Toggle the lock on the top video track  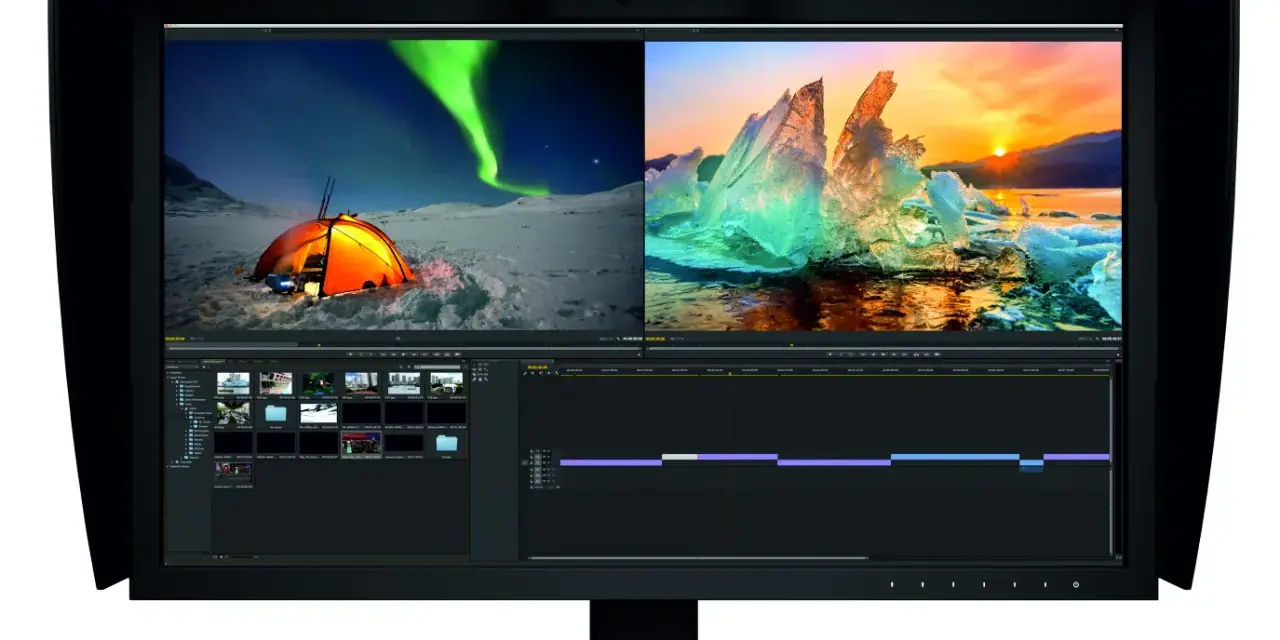coord(532,451)
